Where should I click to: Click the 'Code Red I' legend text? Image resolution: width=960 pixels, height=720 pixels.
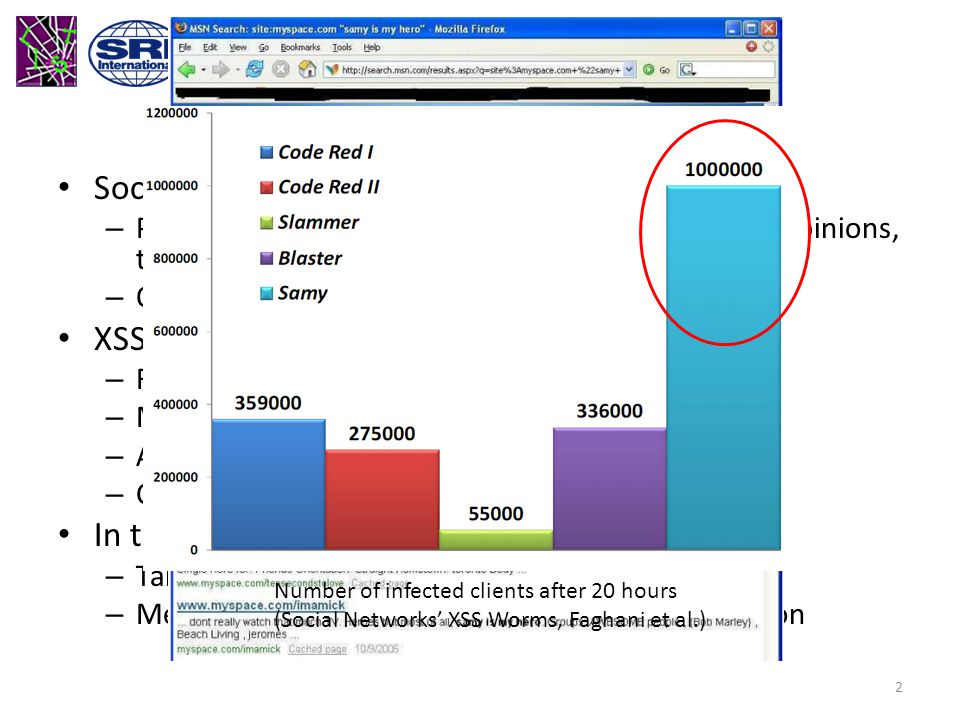[x=326, y=152]
